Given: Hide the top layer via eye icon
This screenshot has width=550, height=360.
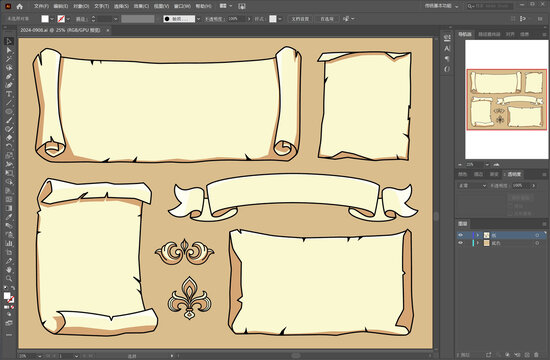Looking at the screenshot, I should pyautogui.click(x=461, y=235).
